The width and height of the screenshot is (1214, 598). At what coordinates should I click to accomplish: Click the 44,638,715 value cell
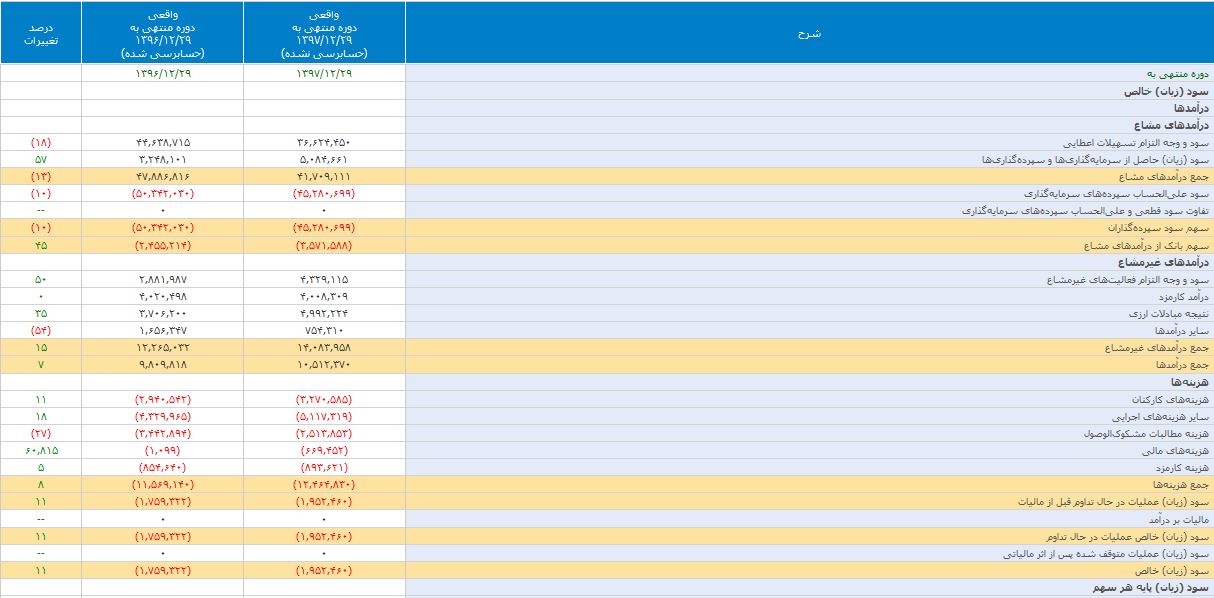(x=162, y=142)
